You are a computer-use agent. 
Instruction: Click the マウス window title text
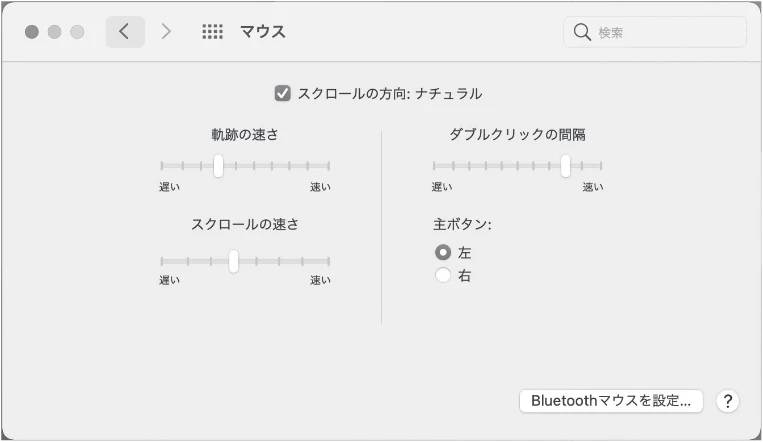click(x=263, y=32)
